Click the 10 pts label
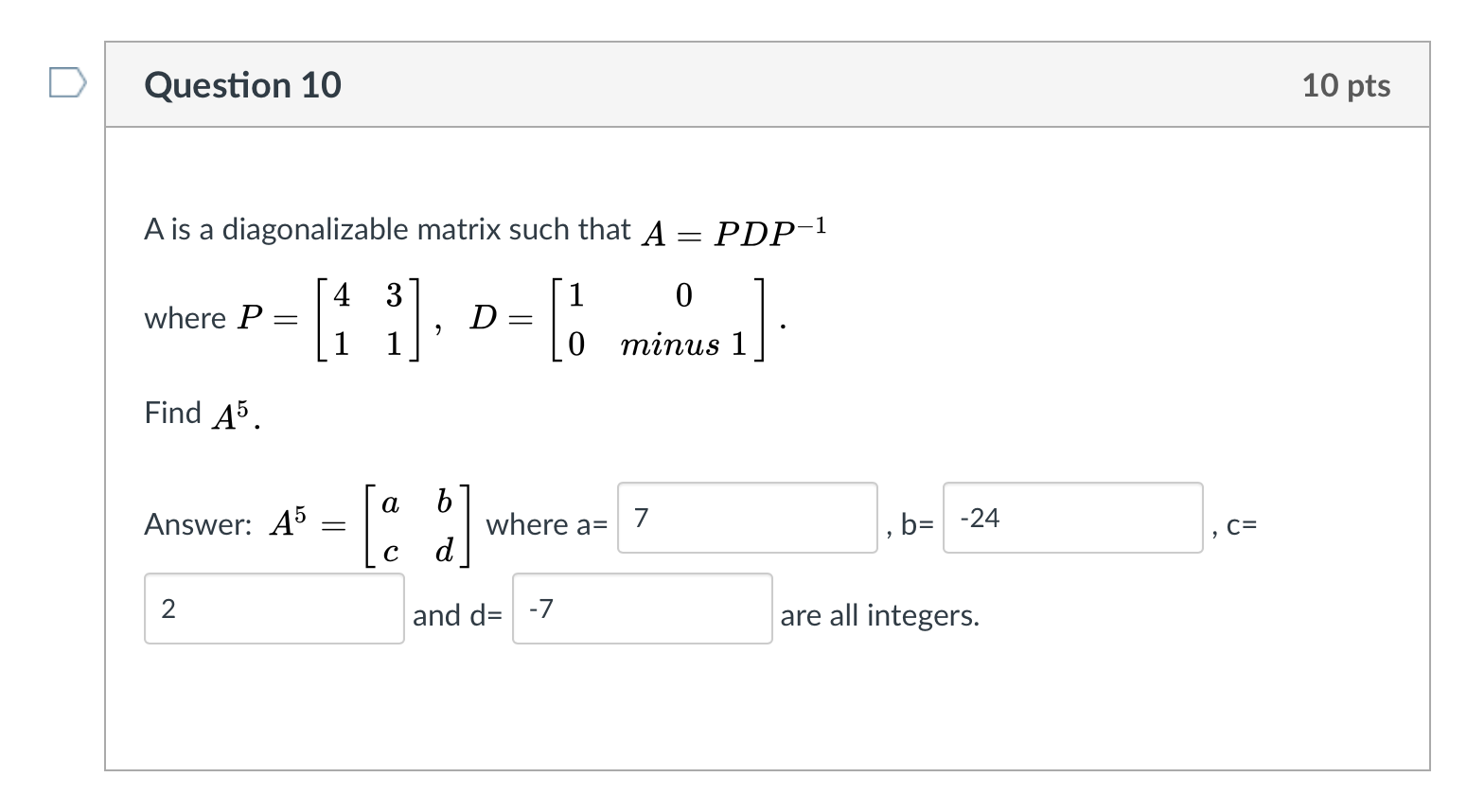 [1348, 84]
